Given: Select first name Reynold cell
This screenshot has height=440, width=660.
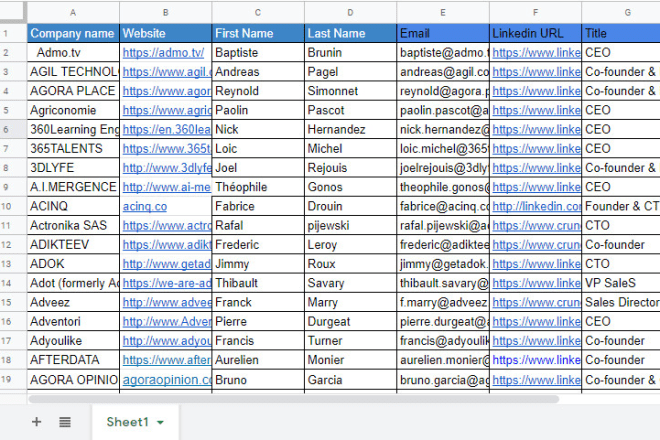Looking at the screenshot, I should [258, 91].
